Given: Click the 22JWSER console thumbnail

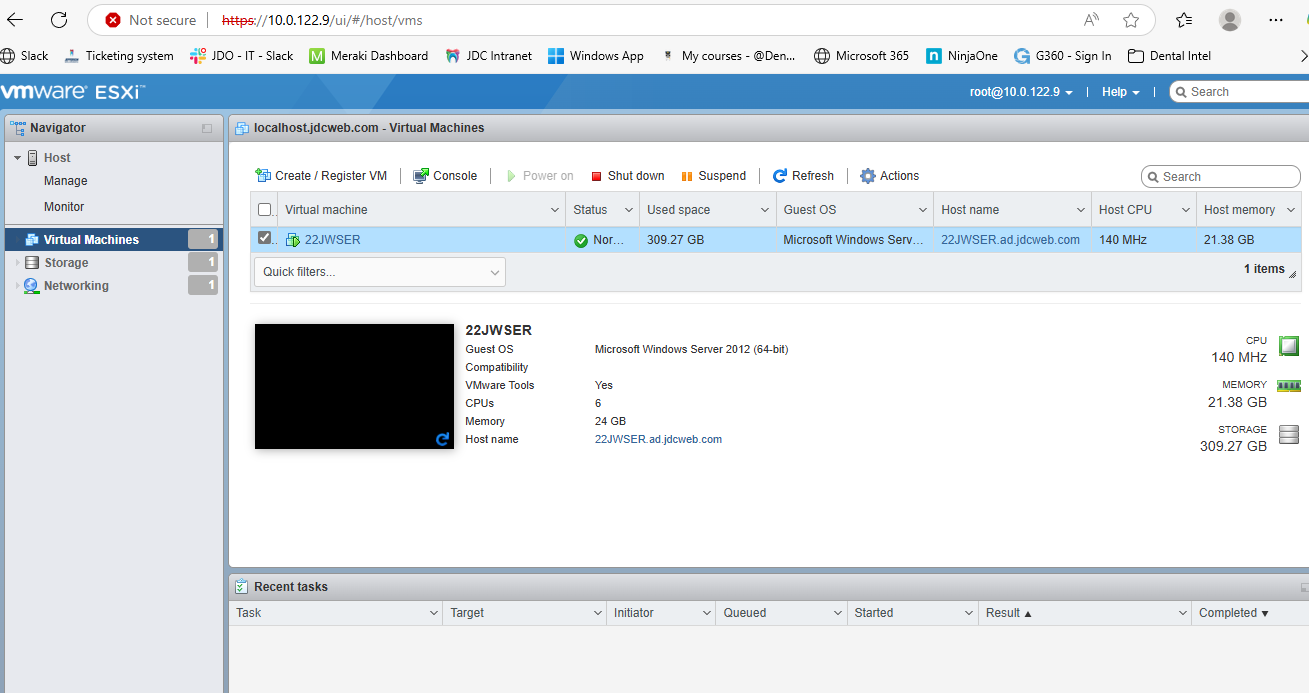Looking at the screenshot, I should tap(354, 386).
